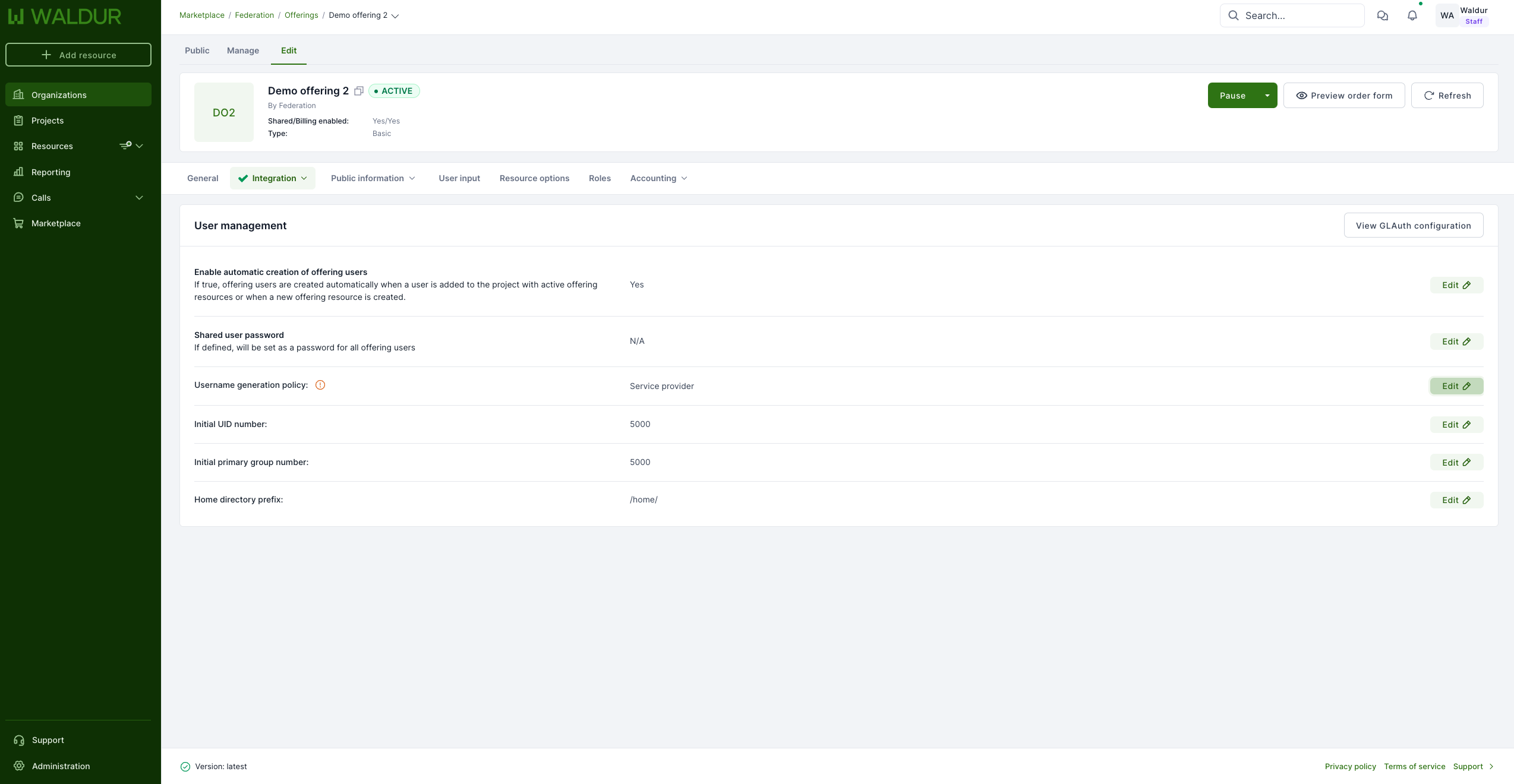Open Administration gear in sidebar
The height and width of the screenshot is (784, 1514).
point(19,766)
